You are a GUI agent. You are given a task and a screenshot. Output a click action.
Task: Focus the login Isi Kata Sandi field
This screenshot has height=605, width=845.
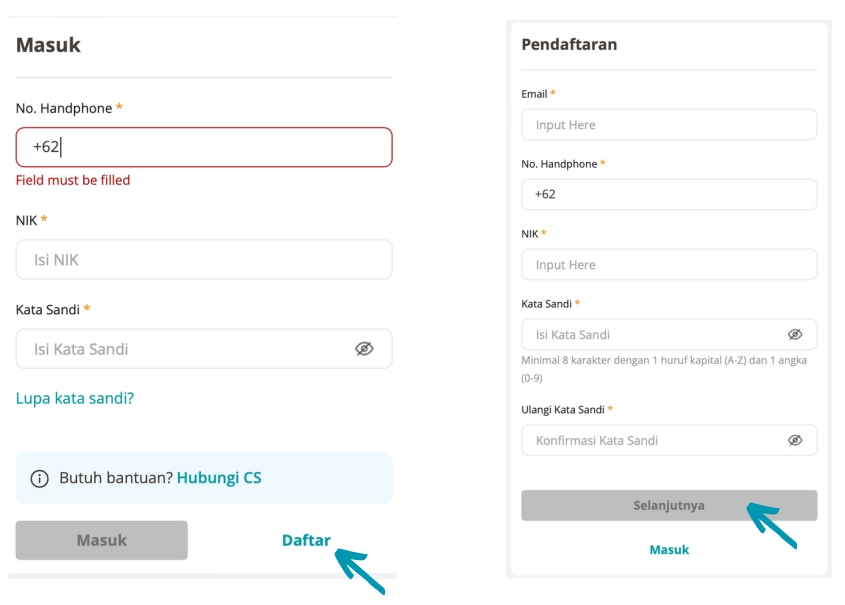pos(204,349)
